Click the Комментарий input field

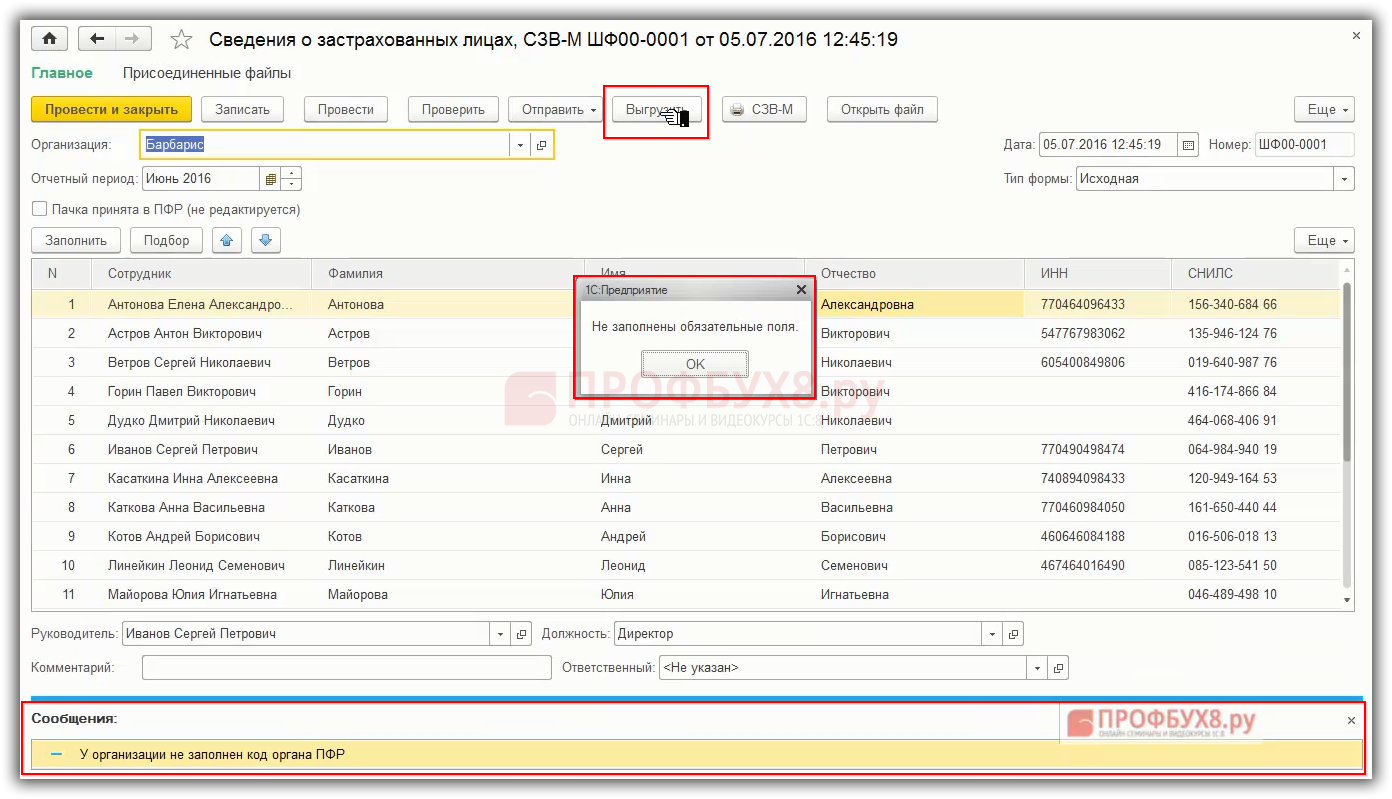click(346, 667)
